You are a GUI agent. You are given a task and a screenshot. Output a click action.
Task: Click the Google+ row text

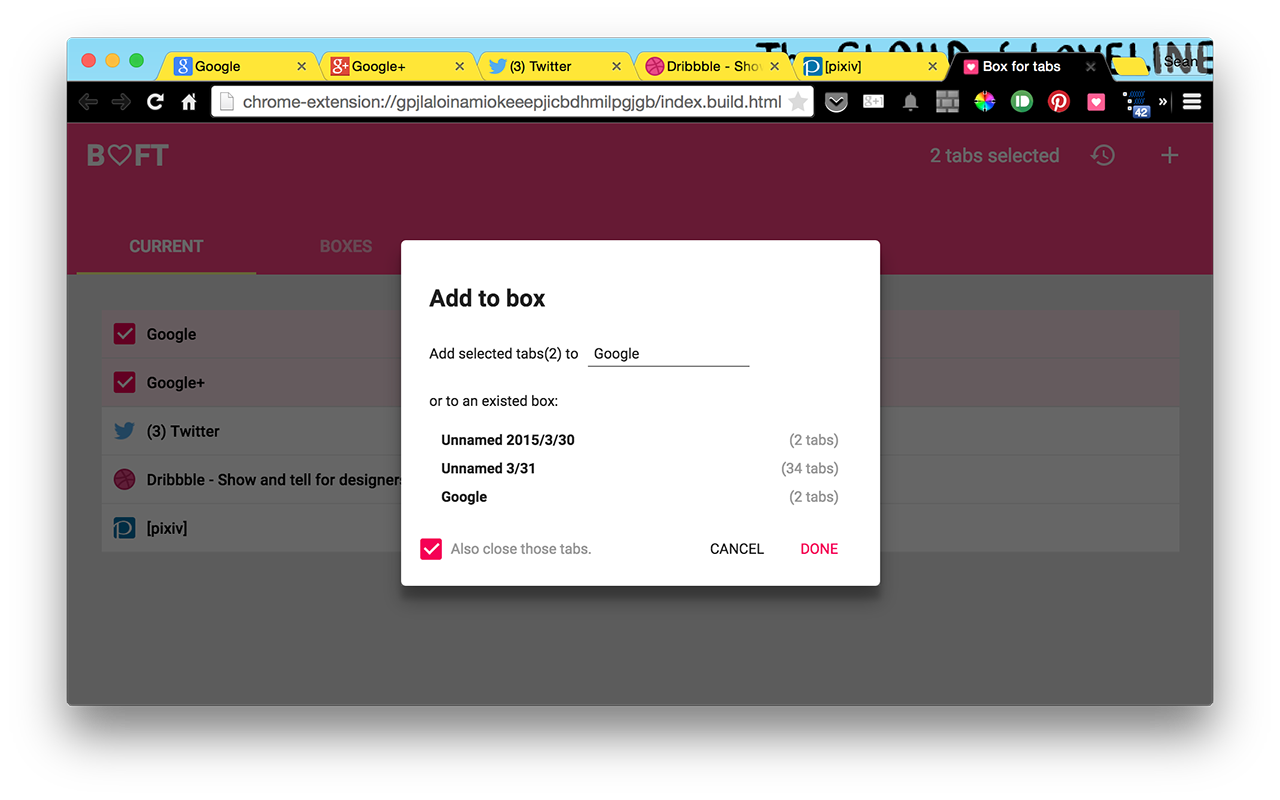(x=175, y=383)
